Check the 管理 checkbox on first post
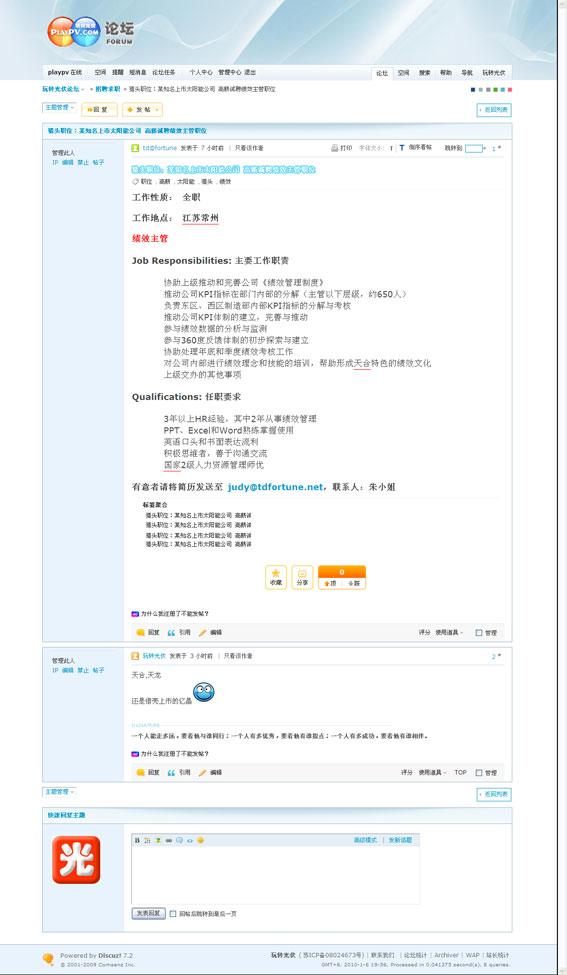Image resolution: width=567 pixels, height=975 pixels. pyautogui.click(x=479, y=632)
